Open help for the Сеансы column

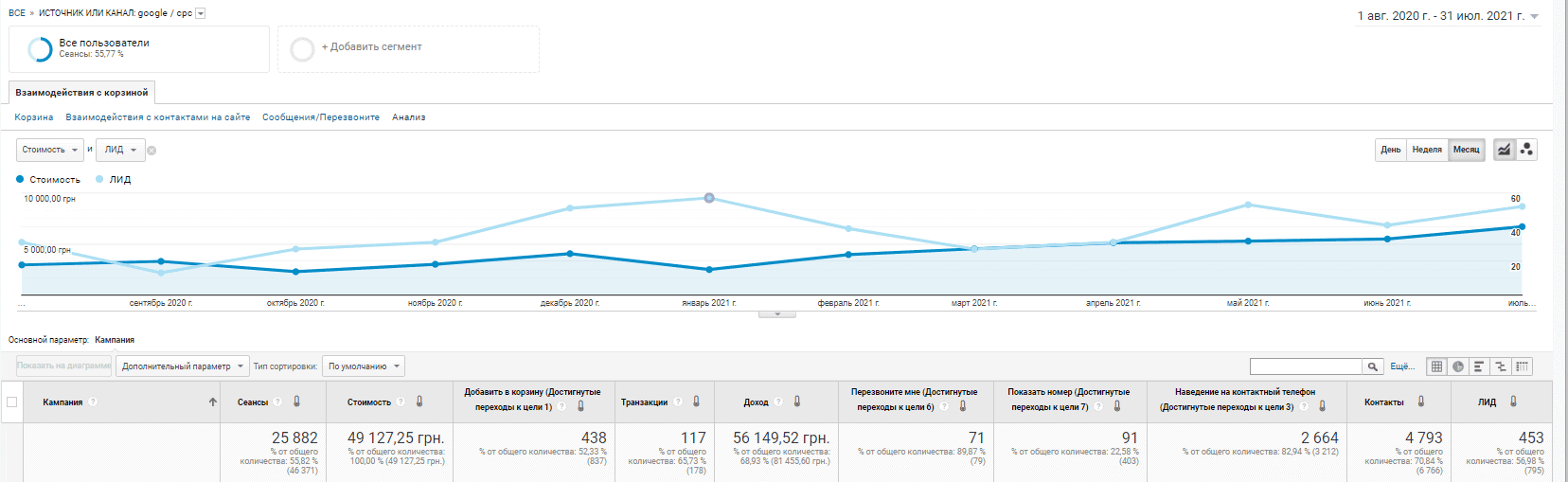coord(278,402)
